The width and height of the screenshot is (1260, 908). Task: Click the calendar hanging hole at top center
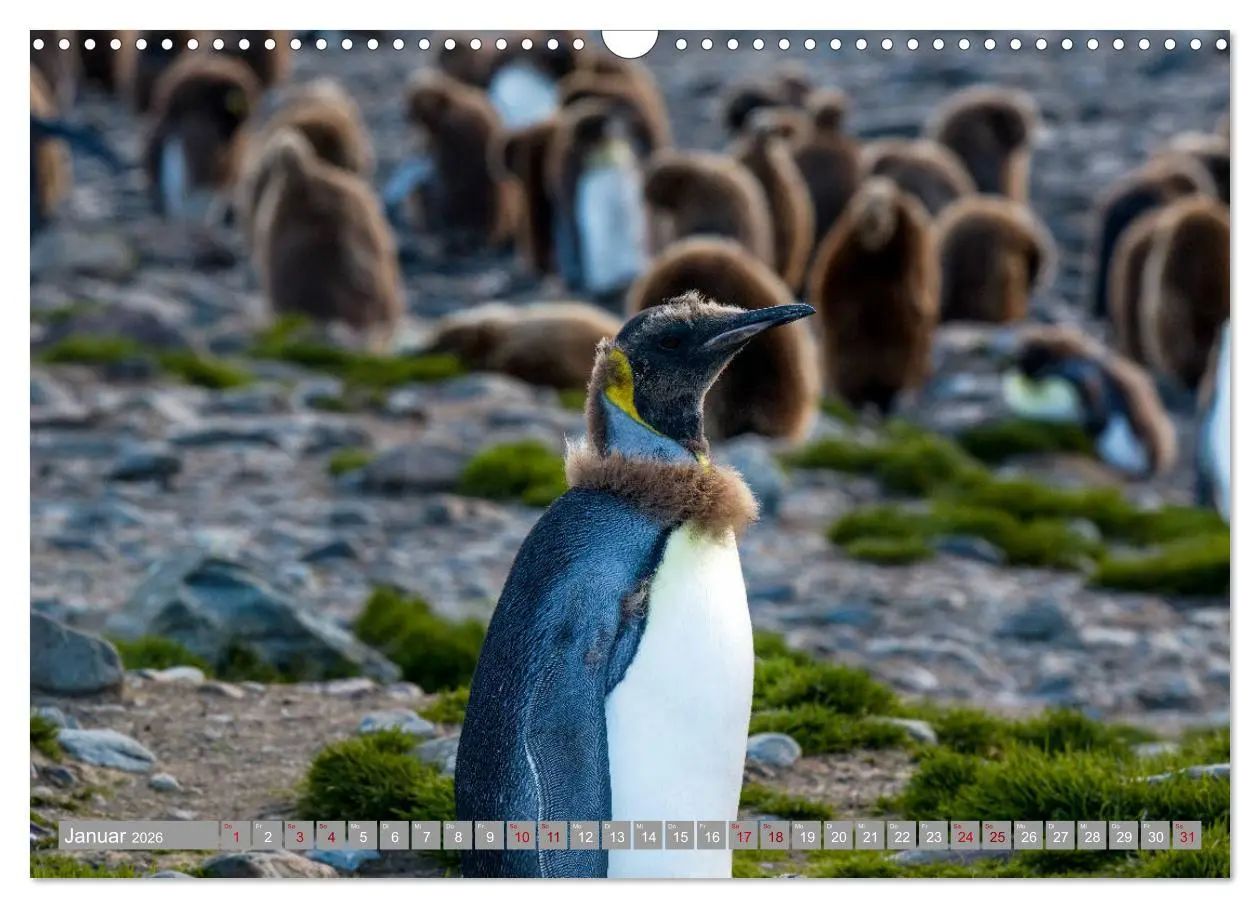(x=630, y=43)
